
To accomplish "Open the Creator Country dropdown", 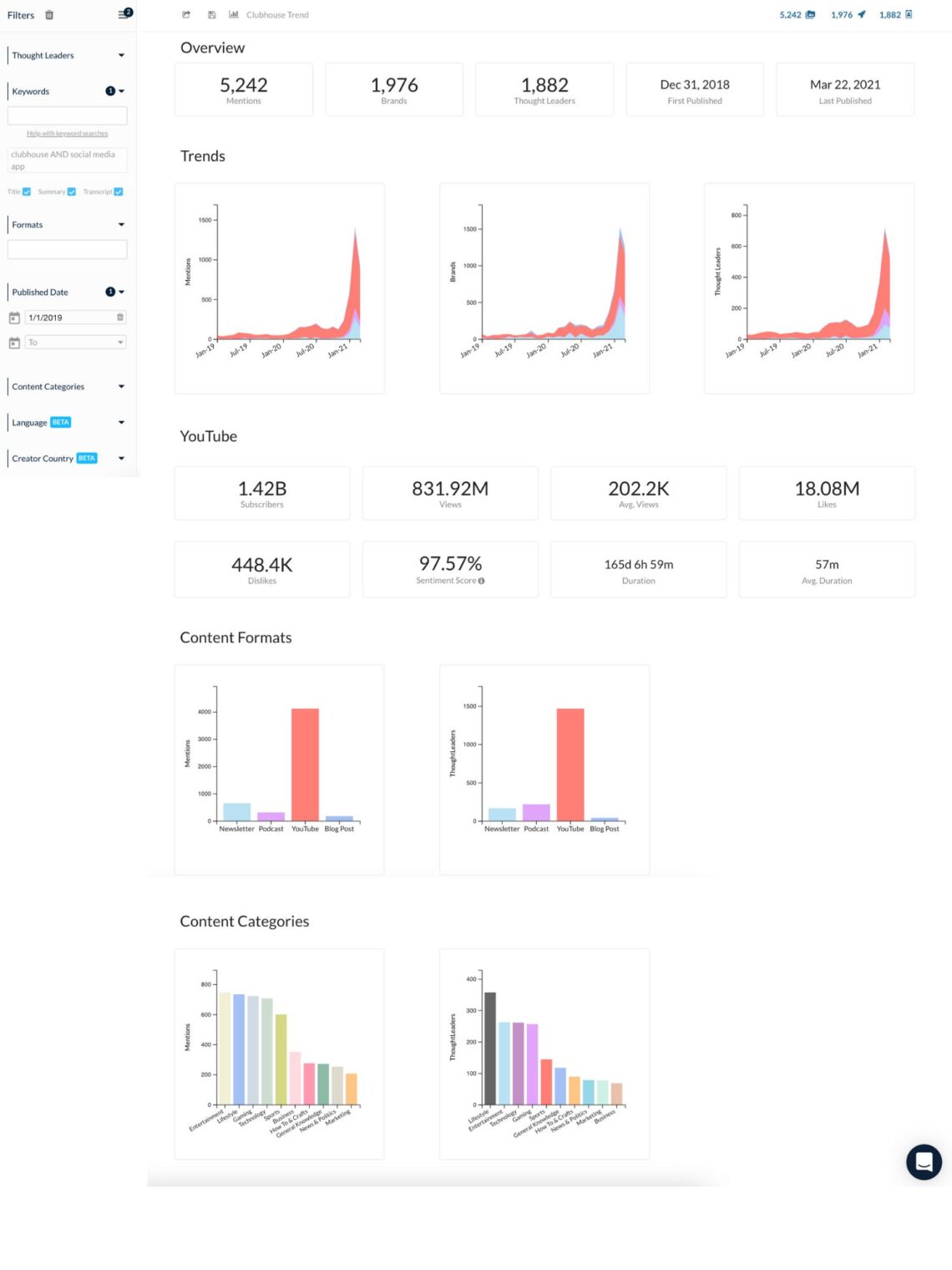I will tap(122, 458).
